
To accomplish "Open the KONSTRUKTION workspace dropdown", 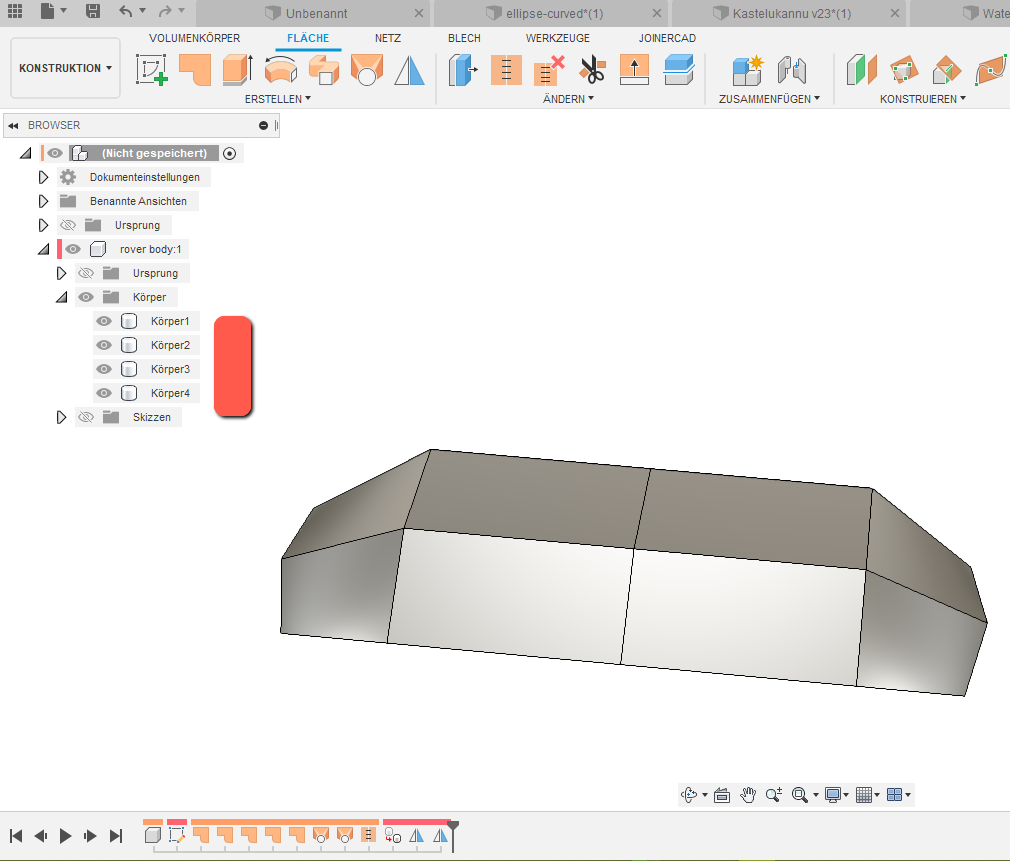I will [x=65, y=68].
